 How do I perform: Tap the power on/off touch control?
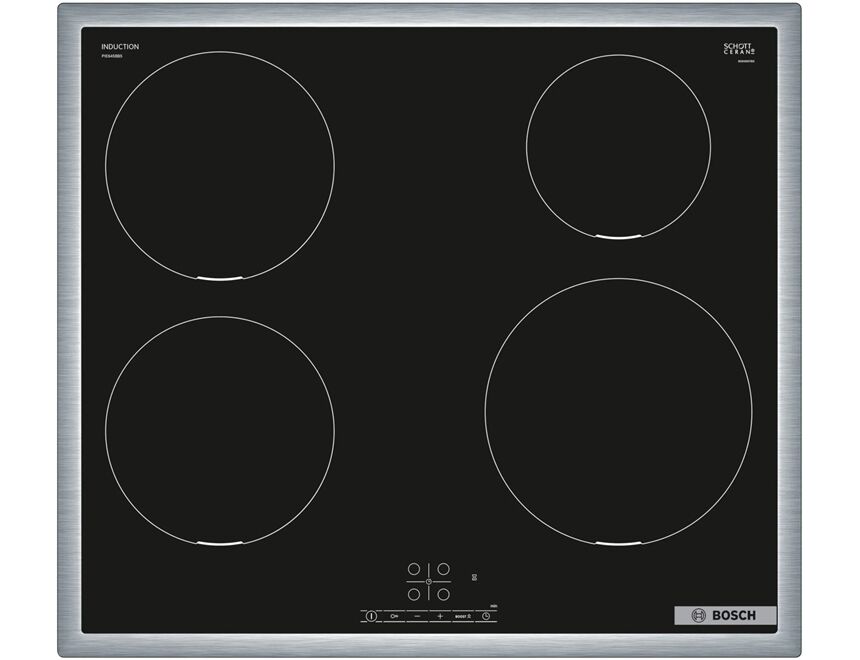[371, 616]
